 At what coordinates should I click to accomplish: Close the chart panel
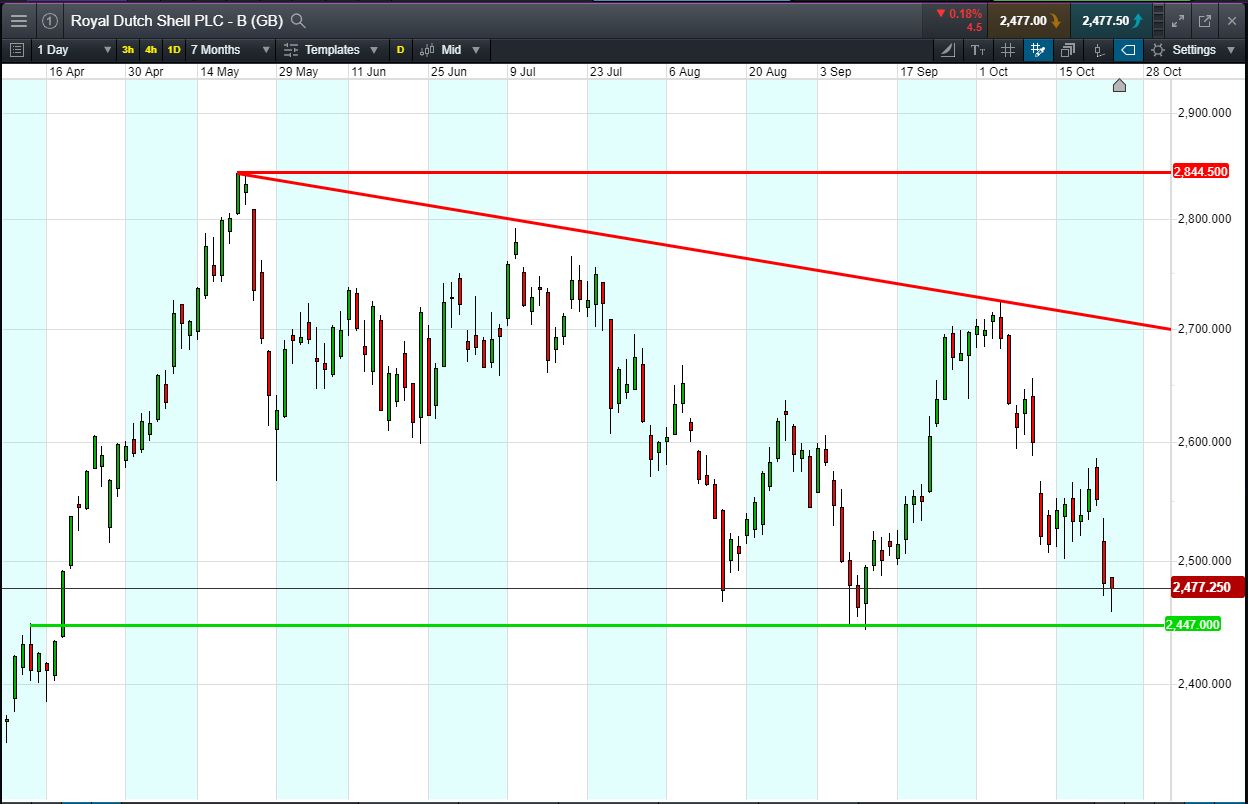(1230, 20)
